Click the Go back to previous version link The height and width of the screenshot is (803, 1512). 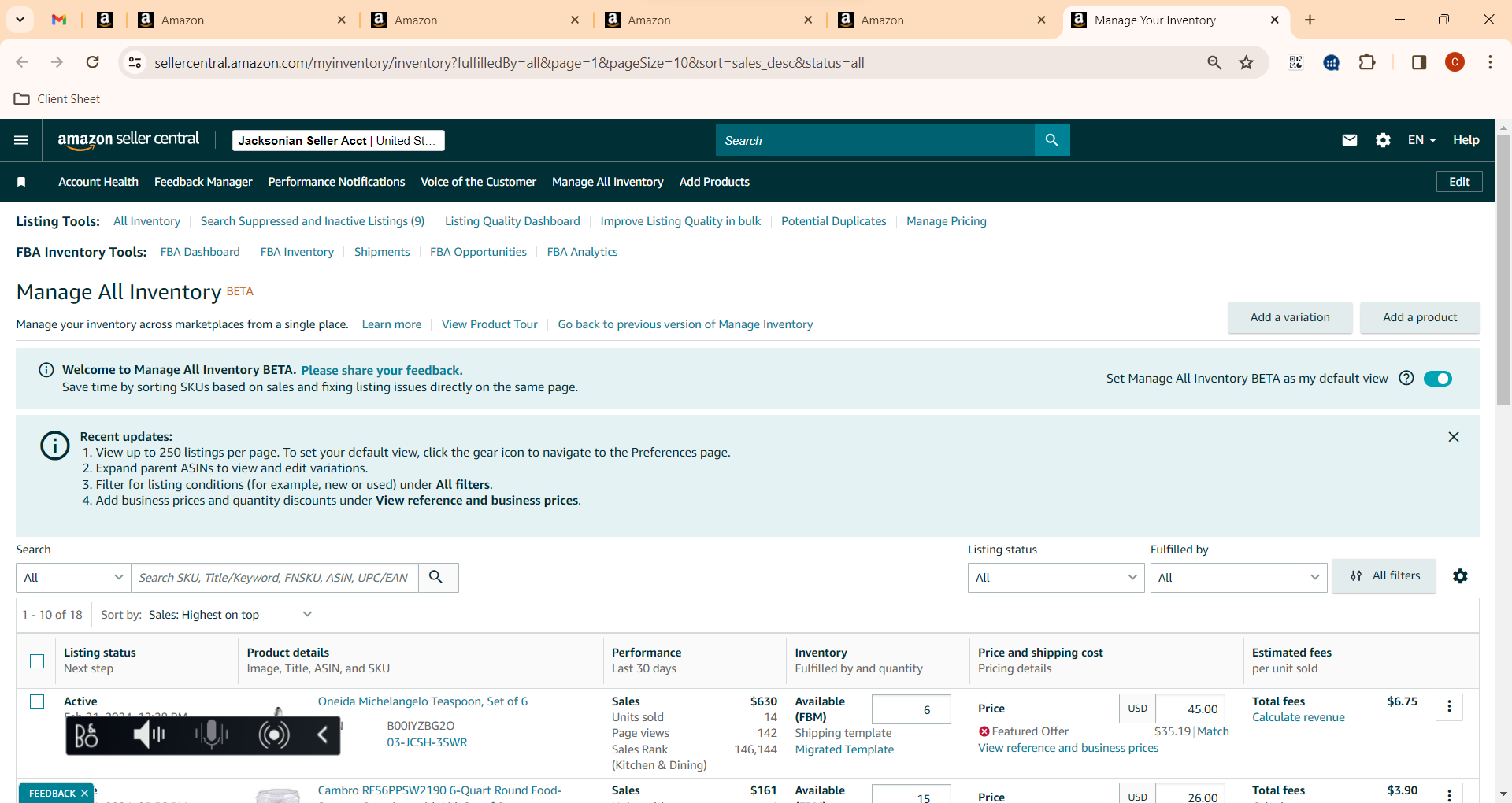(x=685, y=324)
